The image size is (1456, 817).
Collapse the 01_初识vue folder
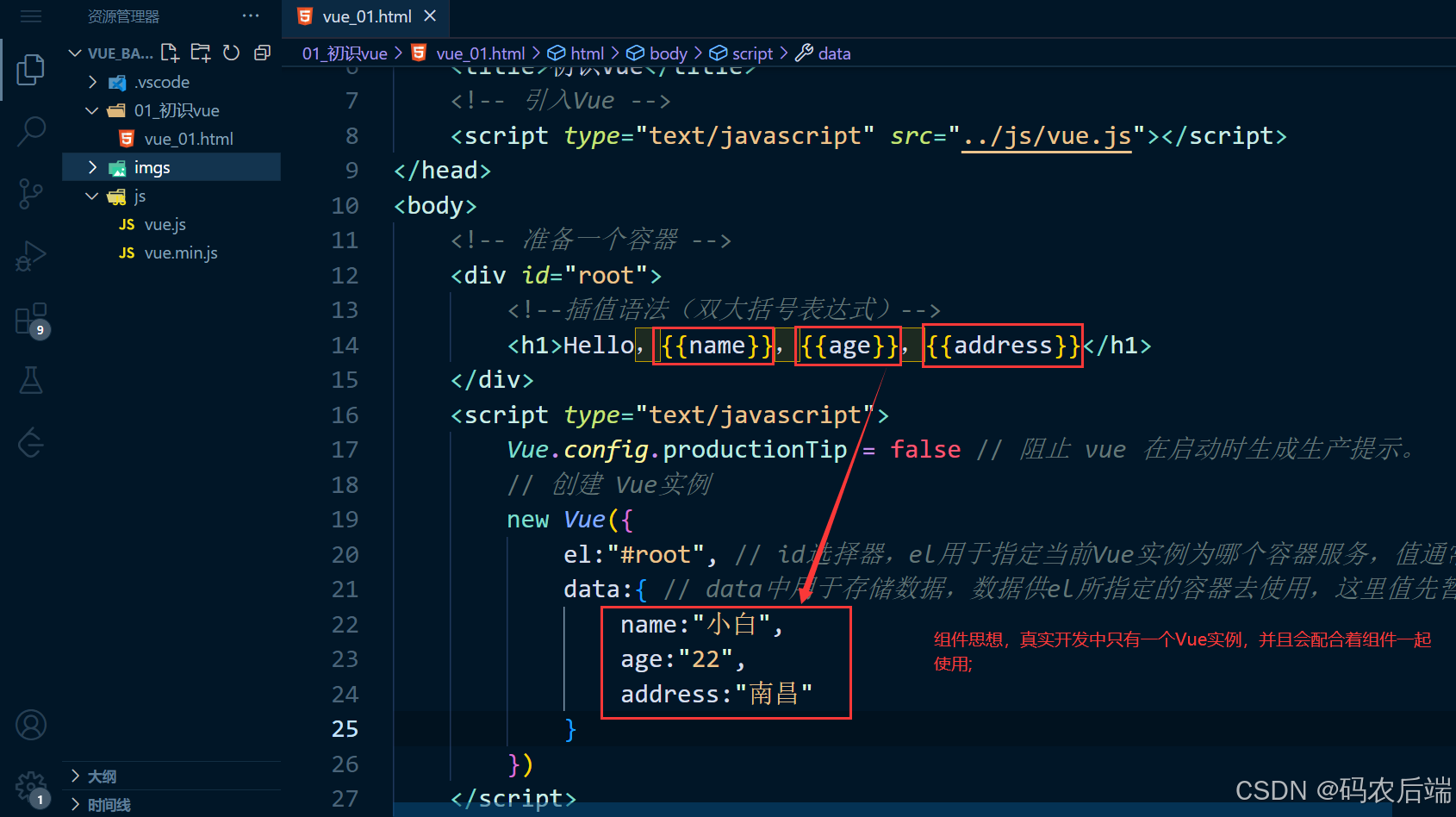point(171,110)
